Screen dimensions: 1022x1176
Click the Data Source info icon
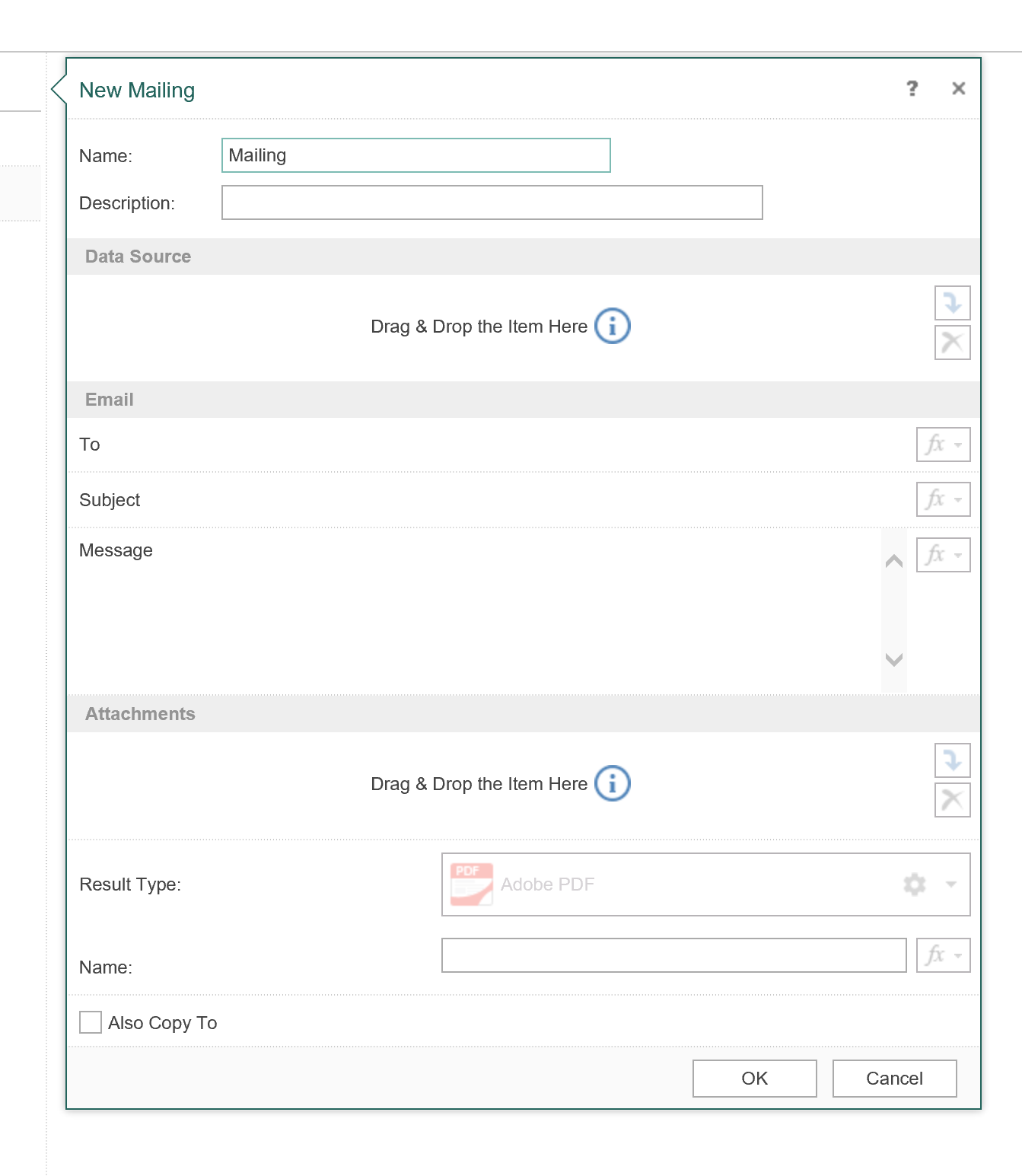pyautogui.click(x=612, y=327)
